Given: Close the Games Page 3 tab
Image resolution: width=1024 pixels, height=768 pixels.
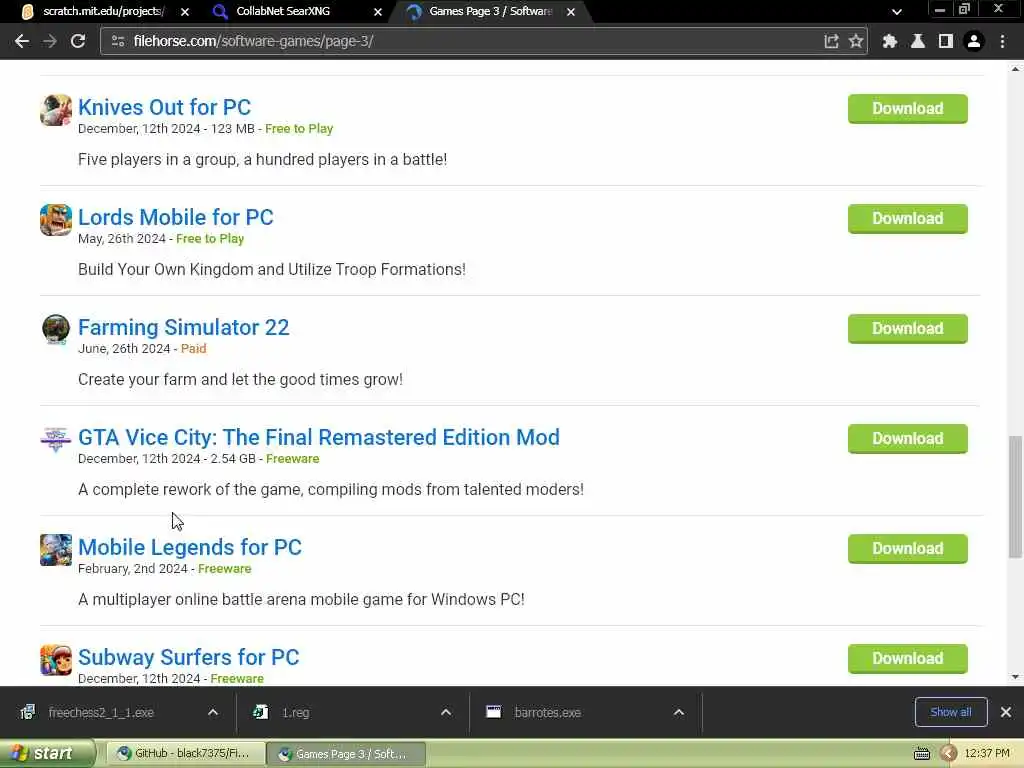Looking at the screenshot, I should 571,12.
